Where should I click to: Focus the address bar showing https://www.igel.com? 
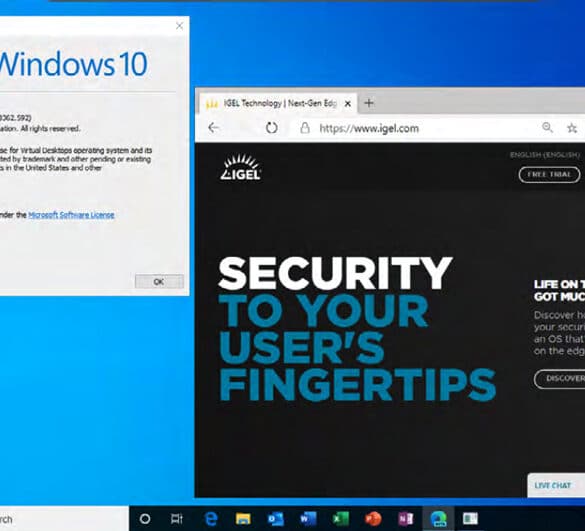click(x=369, y=128)
